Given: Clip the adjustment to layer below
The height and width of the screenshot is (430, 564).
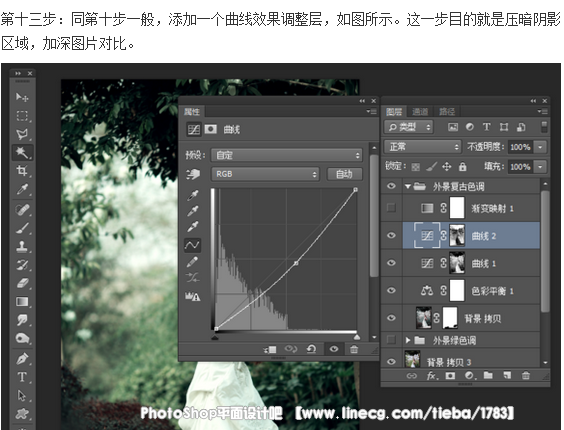Looking at the screenshot, I should pos(270,349).
